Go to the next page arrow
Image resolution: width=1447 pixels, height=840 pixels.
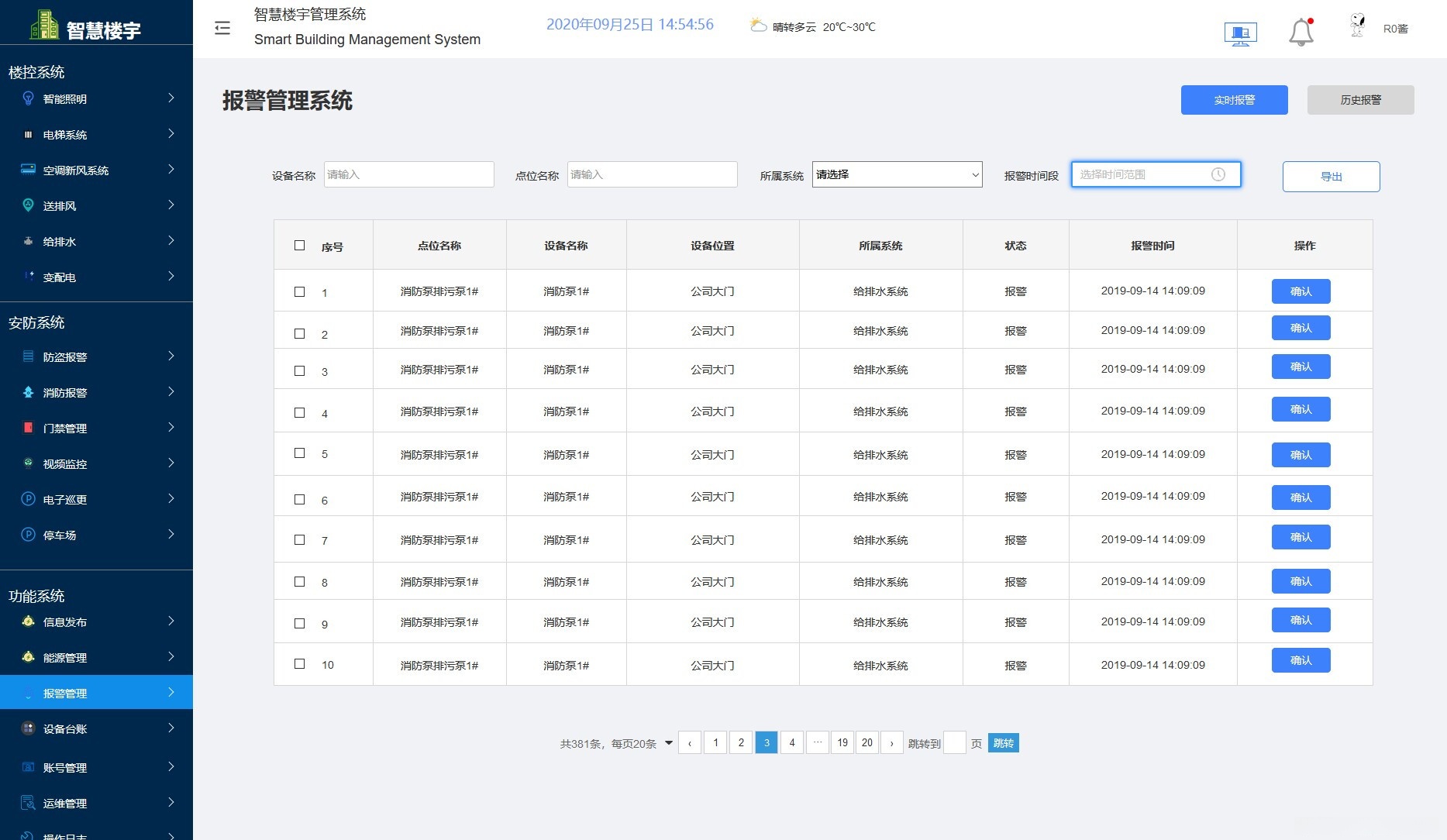tap(892, 742)
